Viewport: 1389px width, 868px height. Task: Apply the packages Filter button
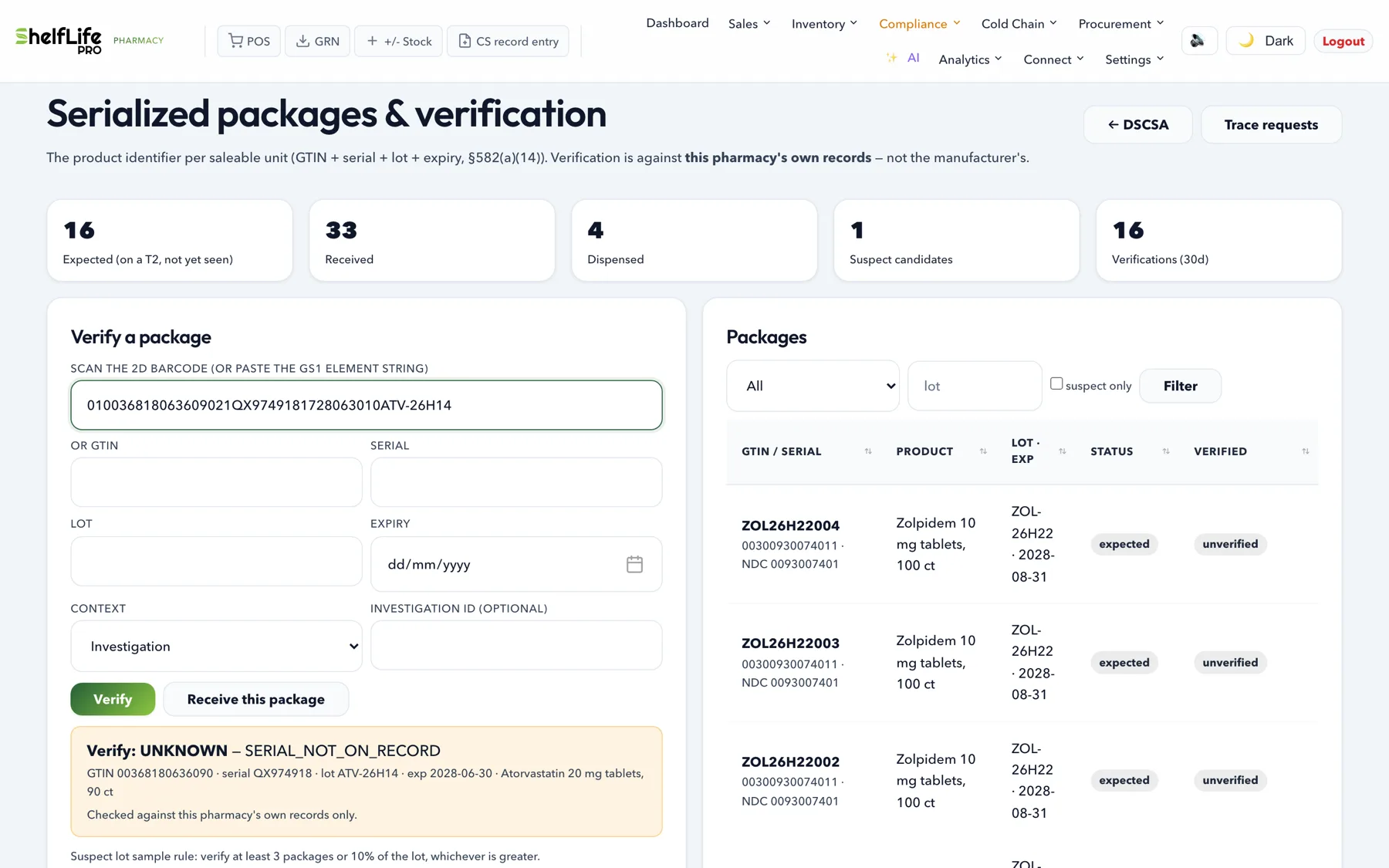click(1180, 386)
